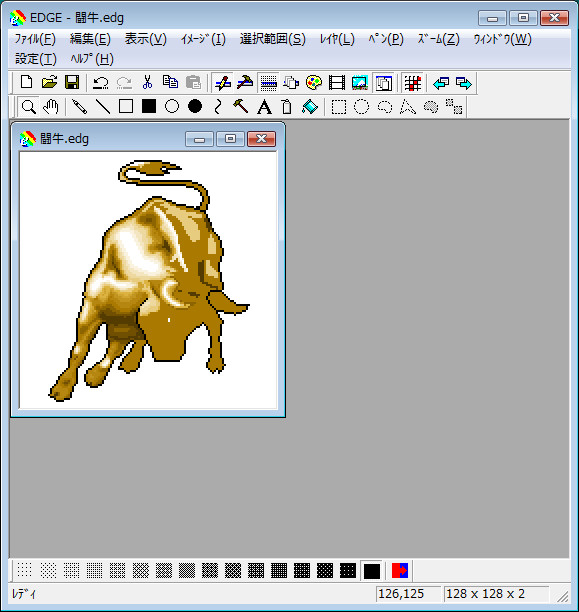Screen dimensions: 579x612
Task: Select the hand pan tool
Action: (x=51, y=107)
